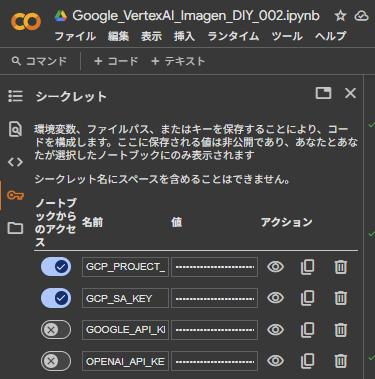
Task: Delete the OPENAI_API_KEY secret
Action: 340,361
